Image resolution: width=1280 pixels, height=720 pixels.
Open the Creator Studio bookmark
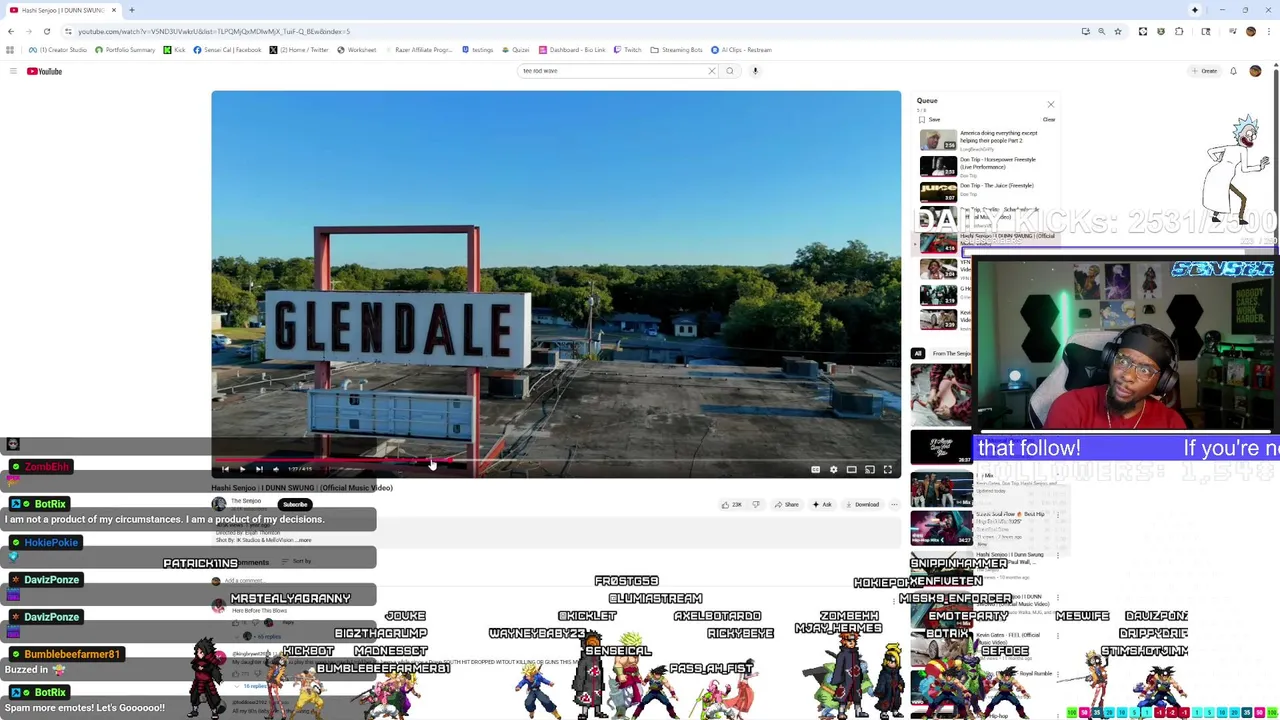[x=58, y=50]
